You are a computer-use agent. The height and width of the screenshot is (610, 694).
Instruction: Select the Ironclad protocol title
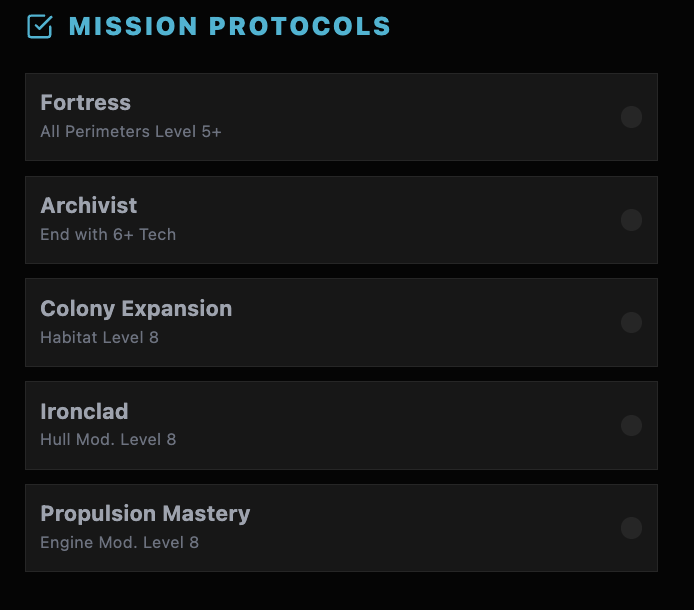tap(84, 411)
